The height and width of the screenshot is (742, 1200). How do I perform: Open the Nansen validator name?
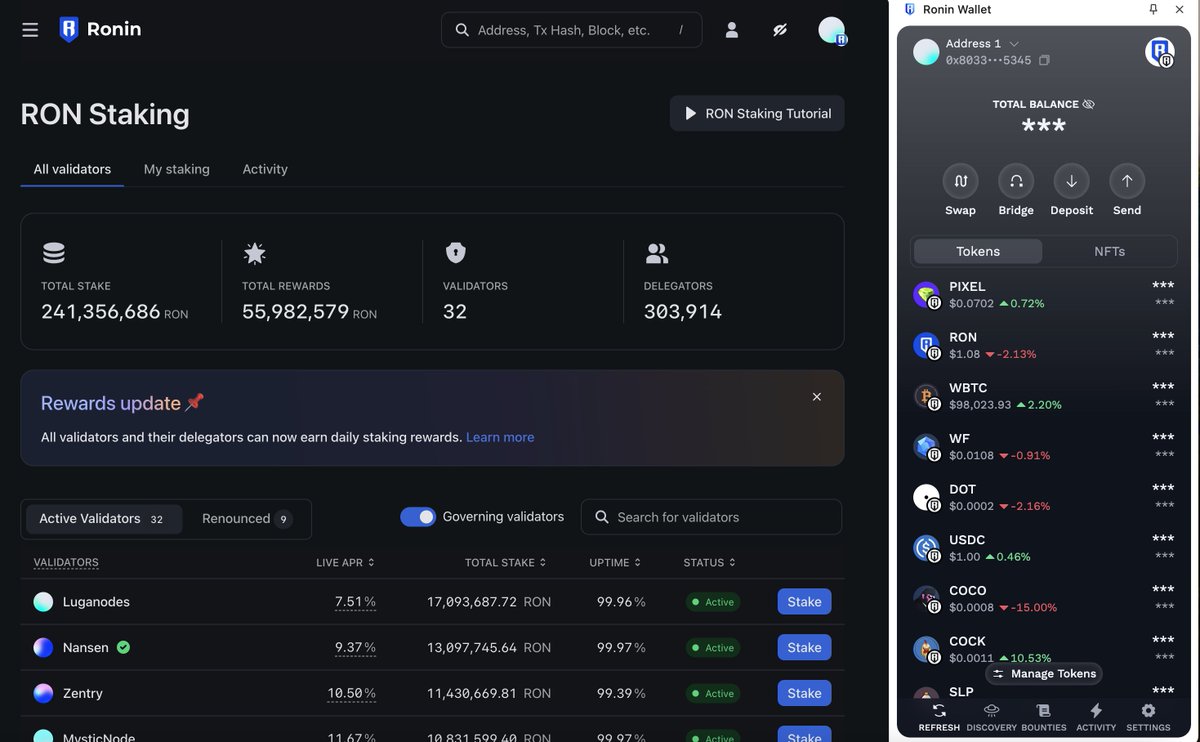86,648
